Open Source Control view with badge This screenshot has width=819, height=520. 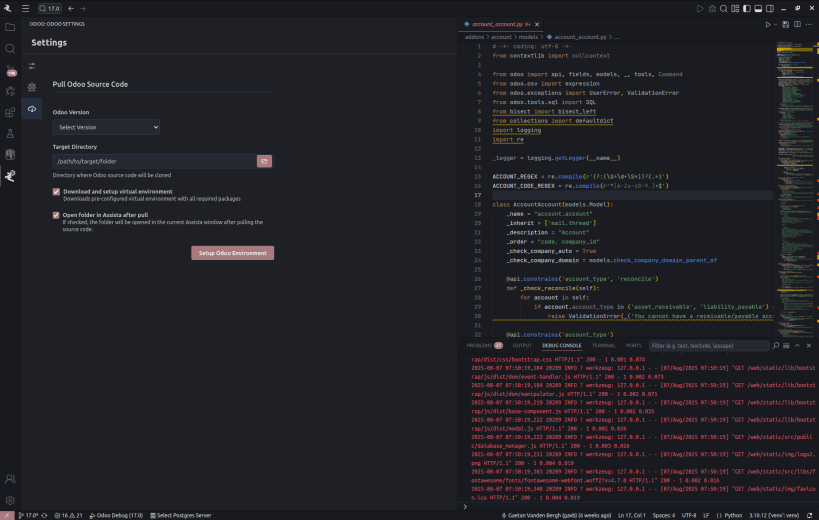tap(10, 70)
